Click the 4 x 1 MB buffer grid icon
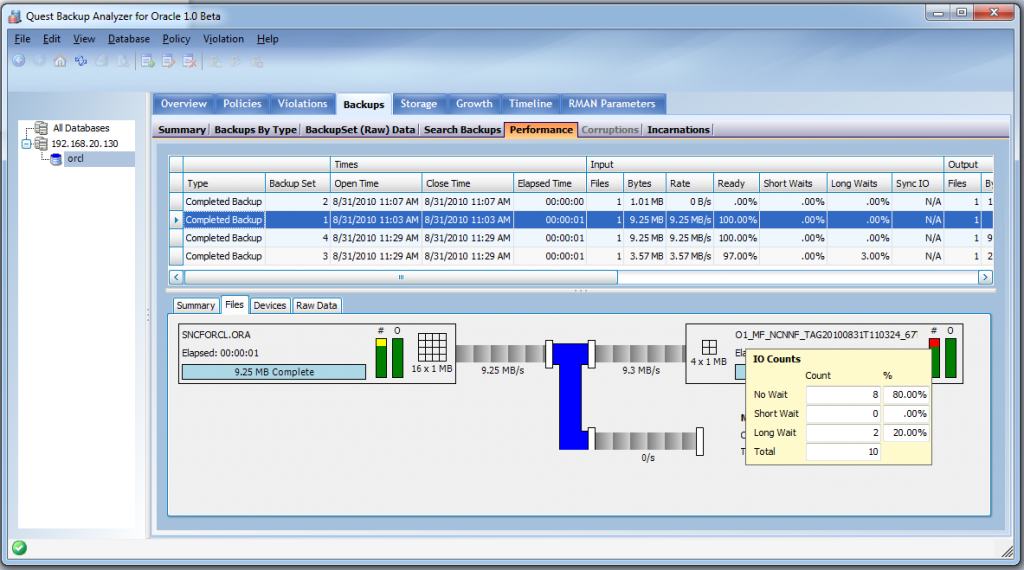This screenshot has height=570, width=1024. (x=709, y=347)
